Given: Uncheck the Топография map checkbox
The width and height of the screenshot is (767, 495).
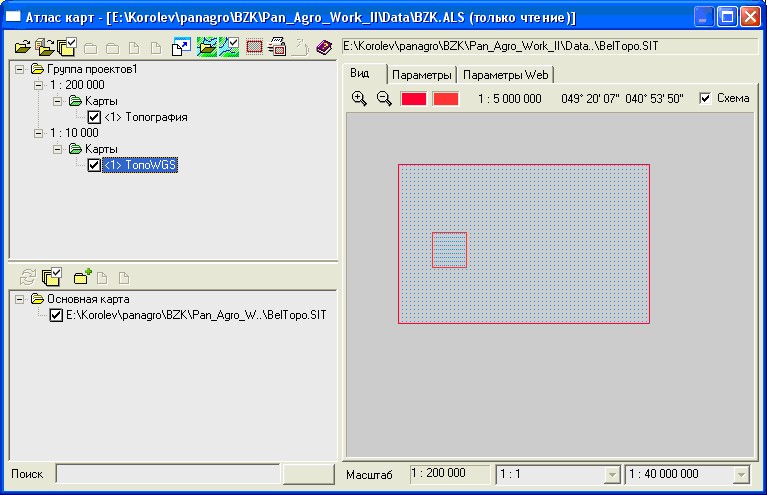Looking at the screenshot, I should coord(95,117).
